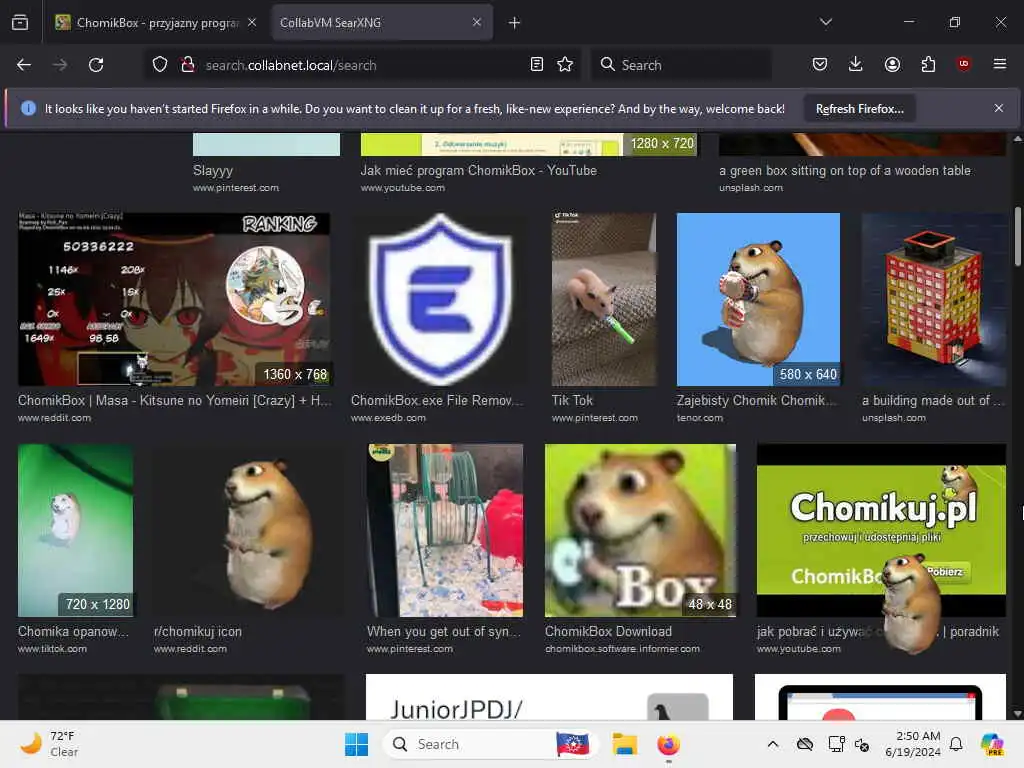Open Tik Tok hamster on couch thumbnail
The height and width of the screenshot is (768, 1024).
point(603,299)
